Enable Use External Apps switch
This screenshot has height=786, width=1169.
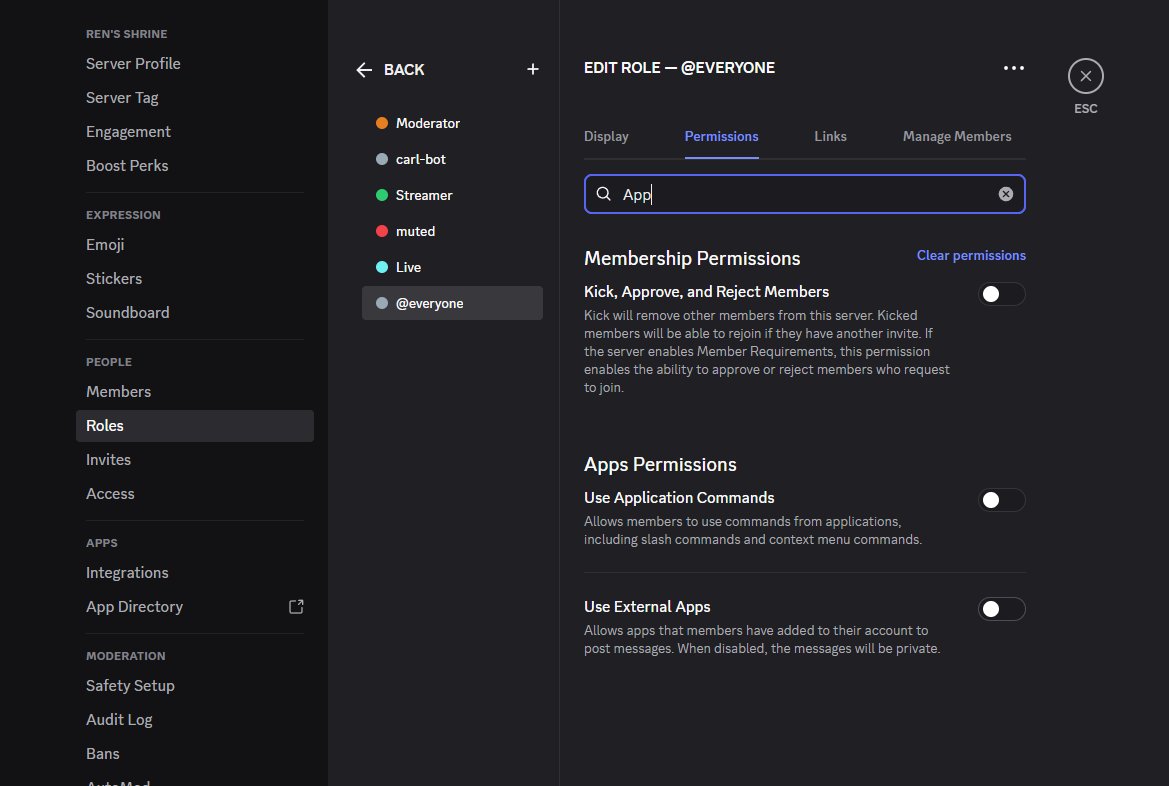tap(1001, 609)
